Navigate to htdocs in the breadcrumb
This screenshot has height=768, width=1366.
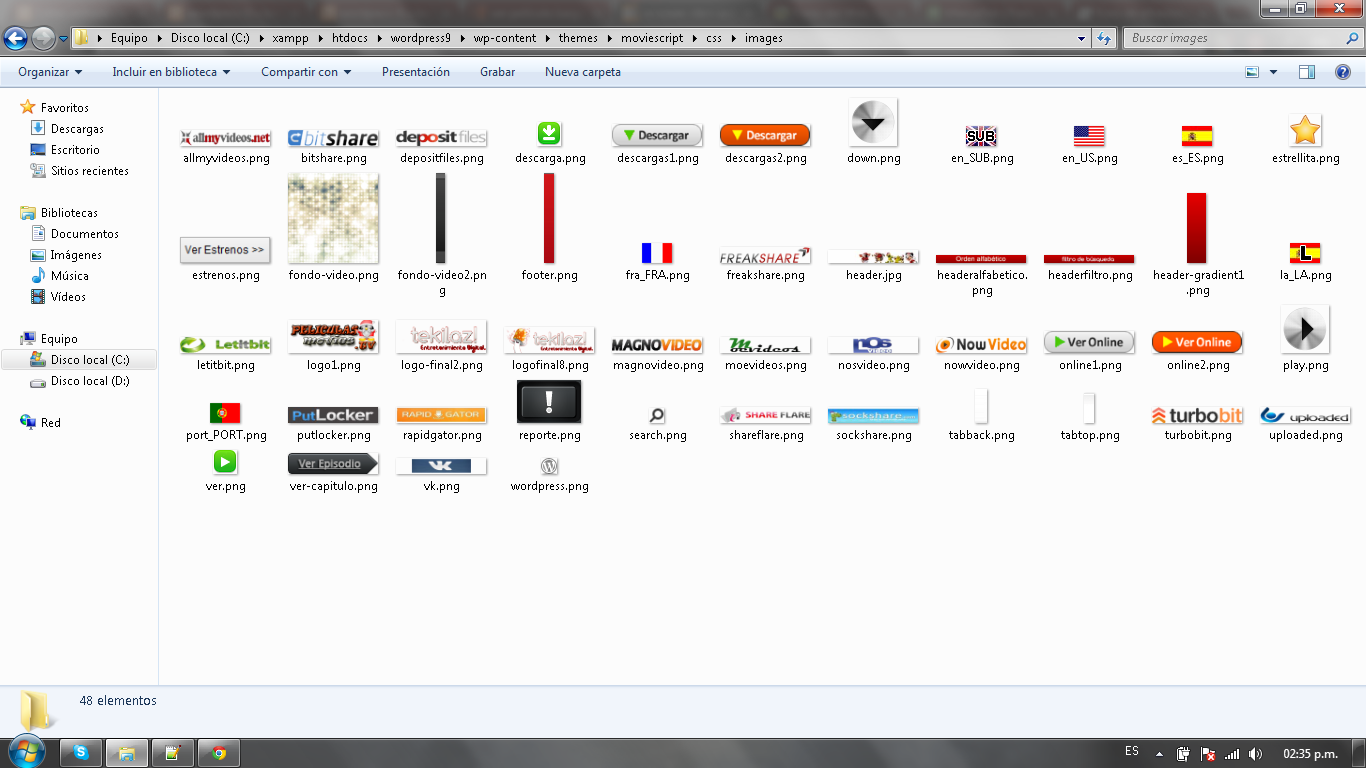click(x=350, y=38)
